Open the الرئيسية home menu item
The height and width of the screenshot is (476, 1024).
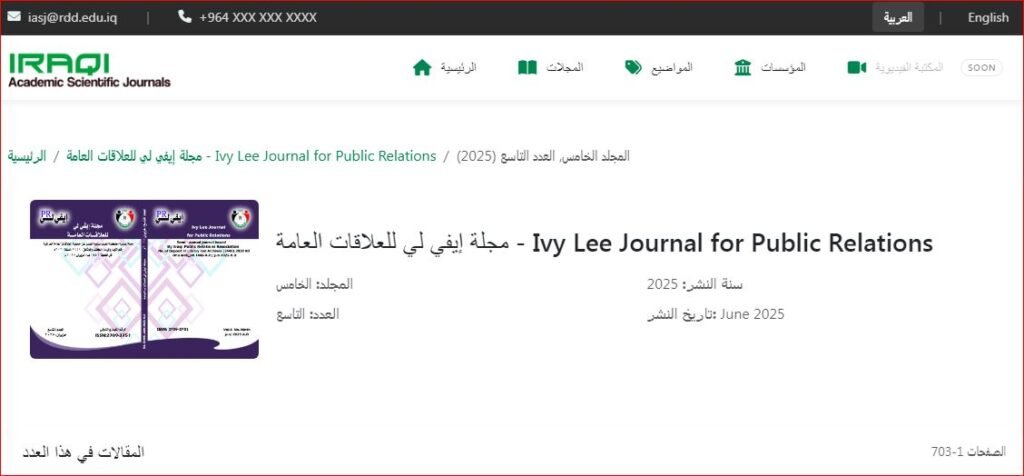[459, 67]
